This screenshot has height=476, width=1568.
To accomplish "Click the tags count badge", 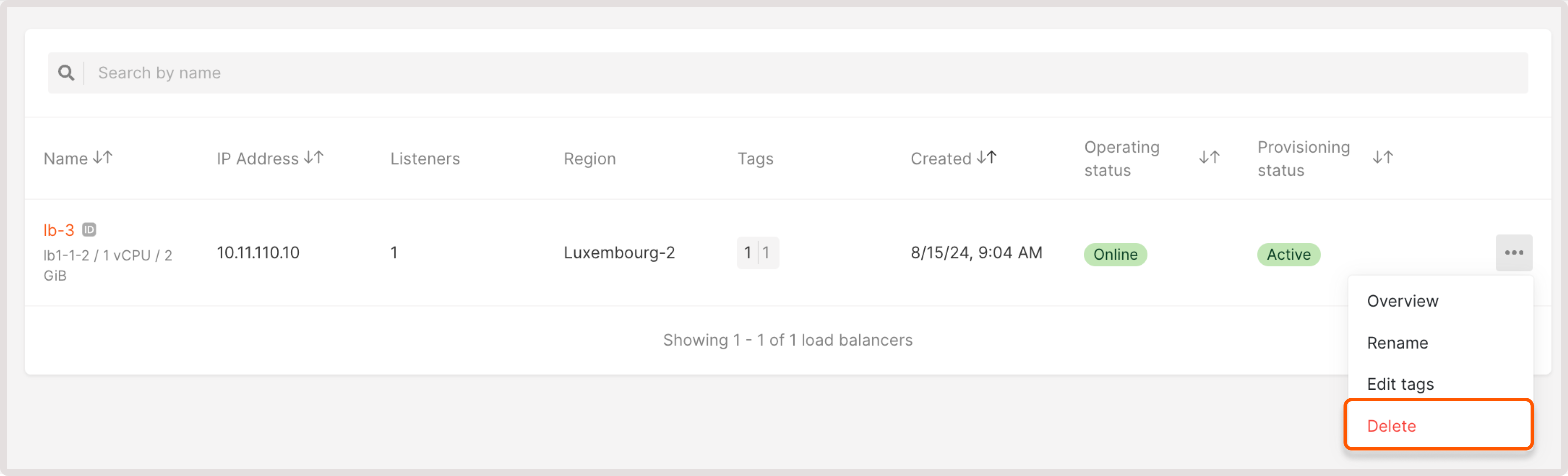I will tap(757, 252).
